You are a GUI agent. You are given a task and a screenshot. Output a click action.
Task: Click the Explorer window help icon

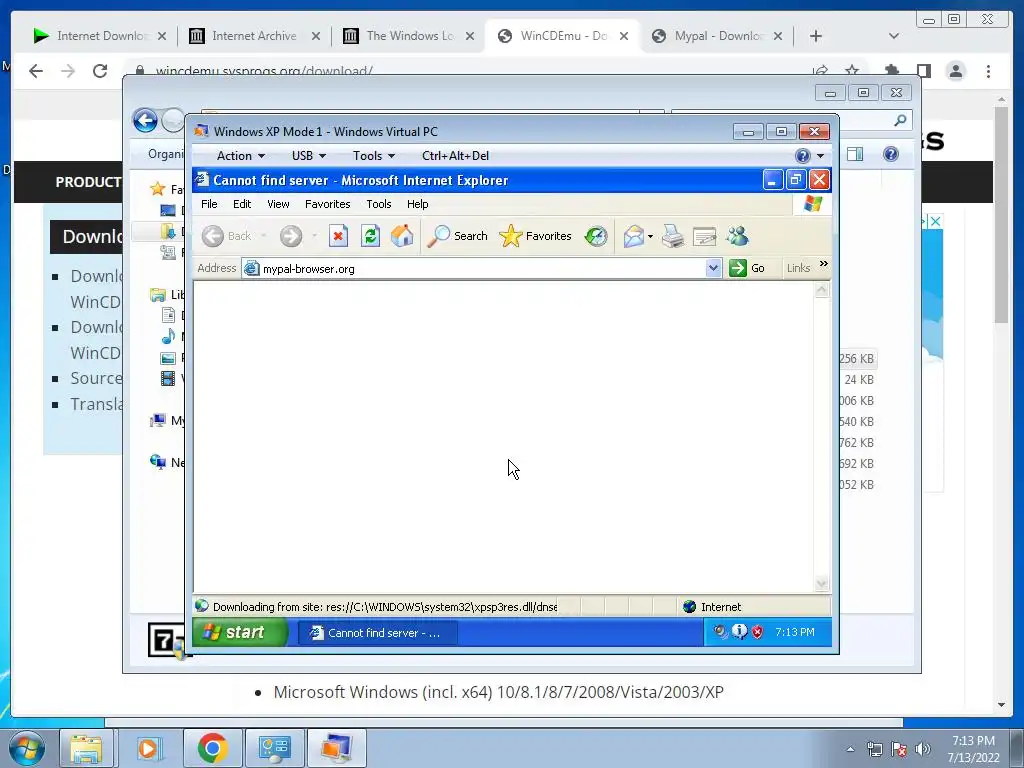pos(891,154)
